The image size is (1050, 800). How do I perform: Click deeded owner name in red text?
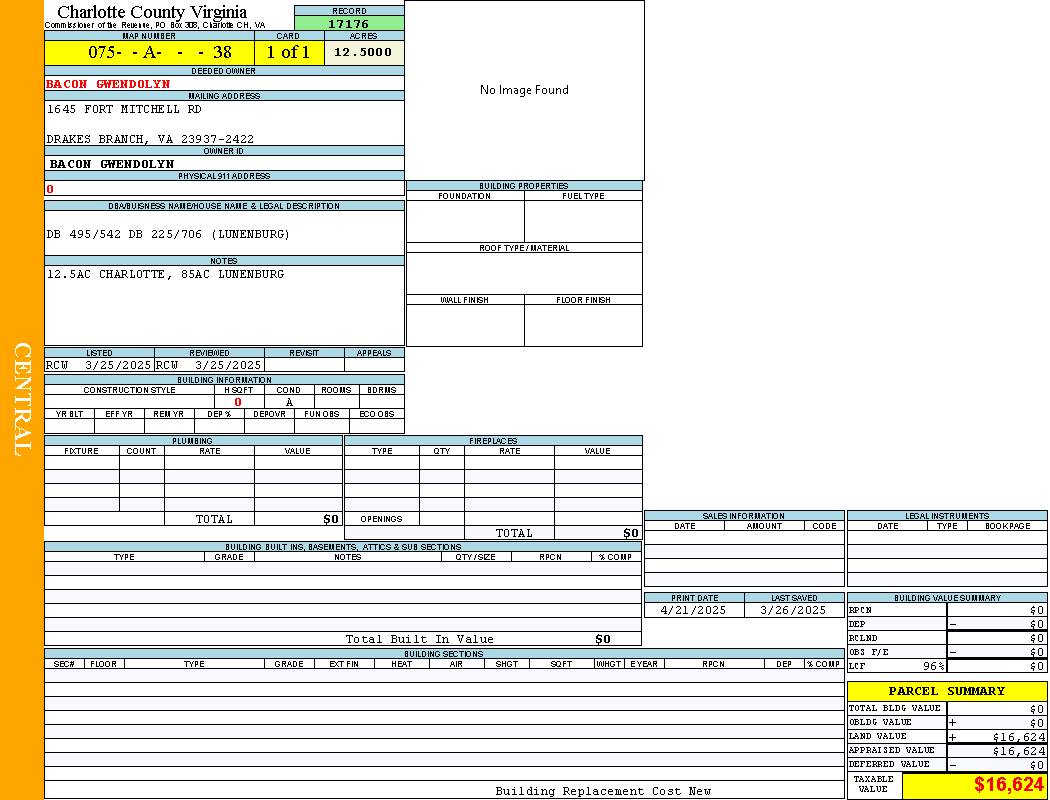click(108, 84)
